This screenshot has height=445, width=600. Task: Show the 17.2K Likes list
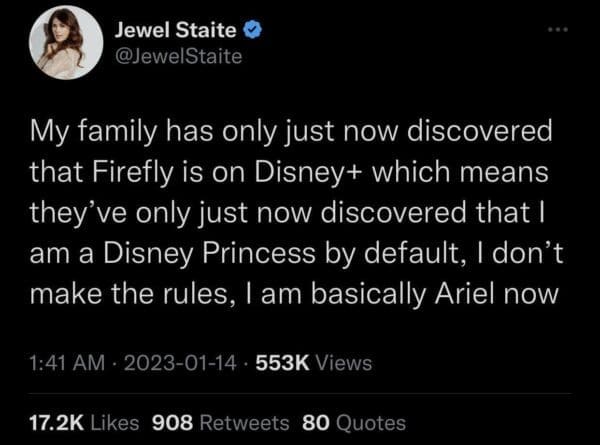[x=87, y=422]
